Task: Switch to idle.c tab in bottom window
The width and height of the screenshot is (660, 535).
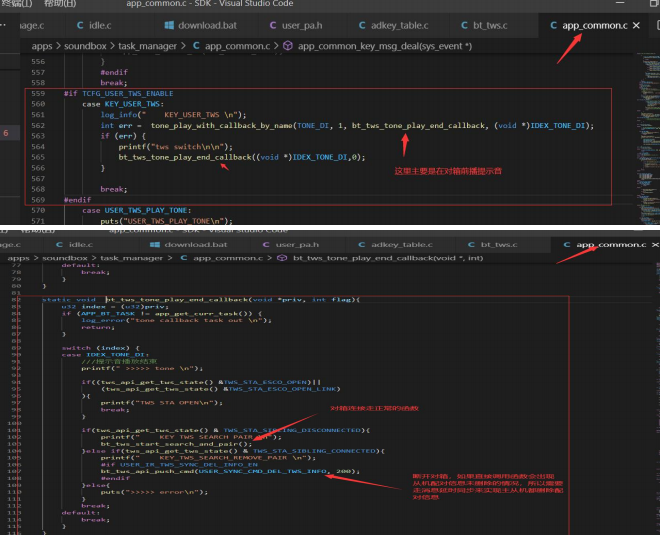Action: point(75,245)
